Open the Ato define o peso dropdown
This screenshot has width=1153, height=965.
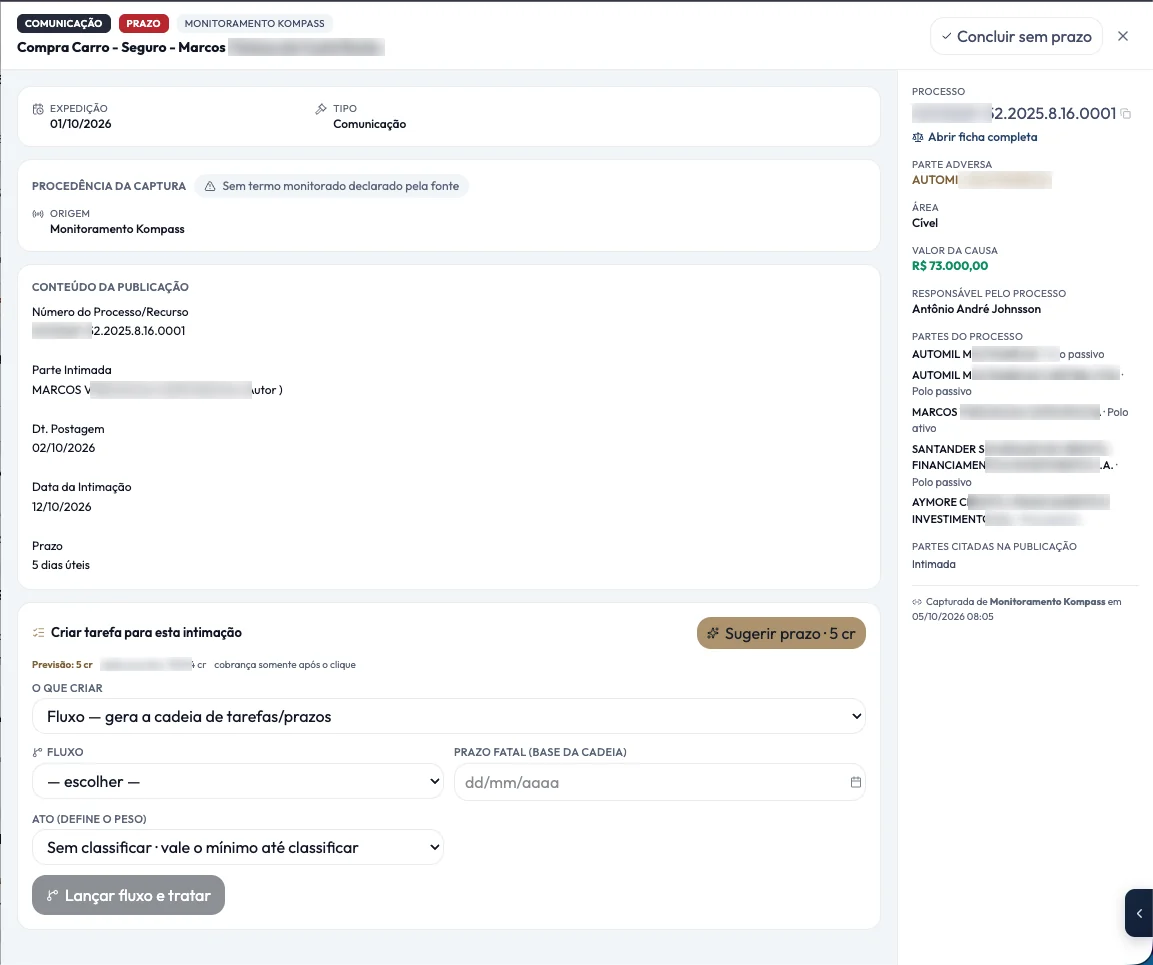coord(238,847)
